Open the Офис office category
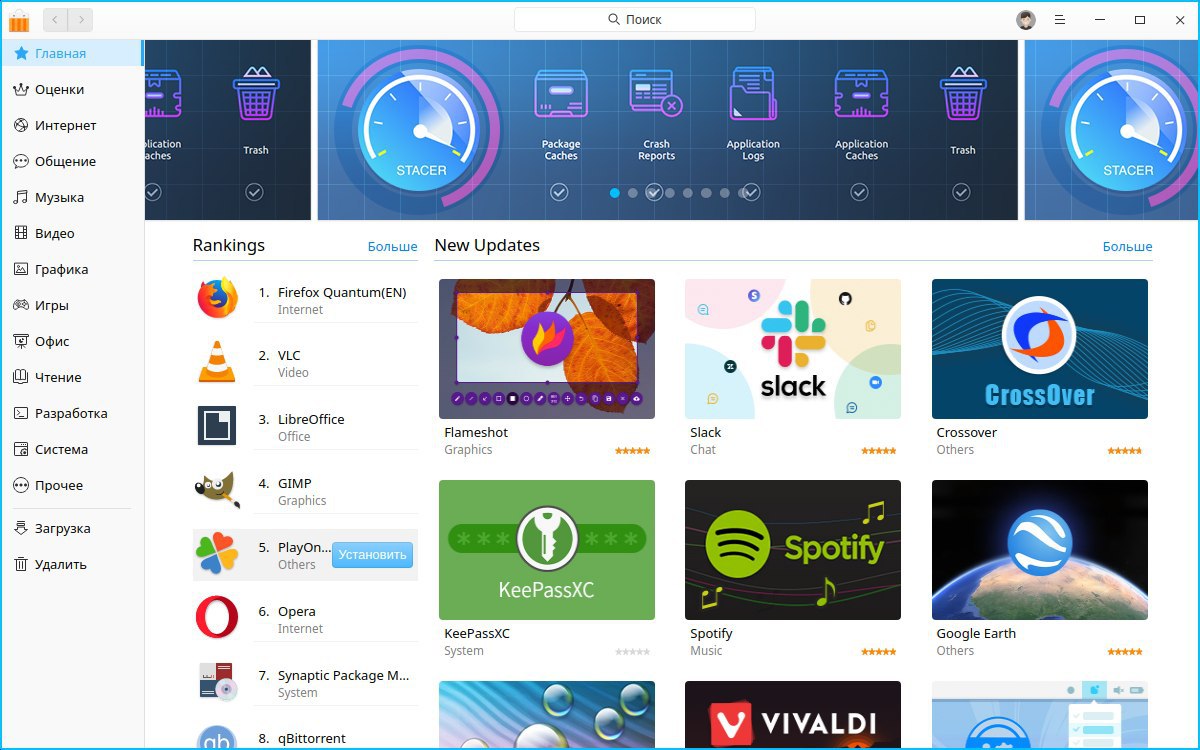Image resolution: width=1200 pixels, height=750 pixels. pos(72,341)
